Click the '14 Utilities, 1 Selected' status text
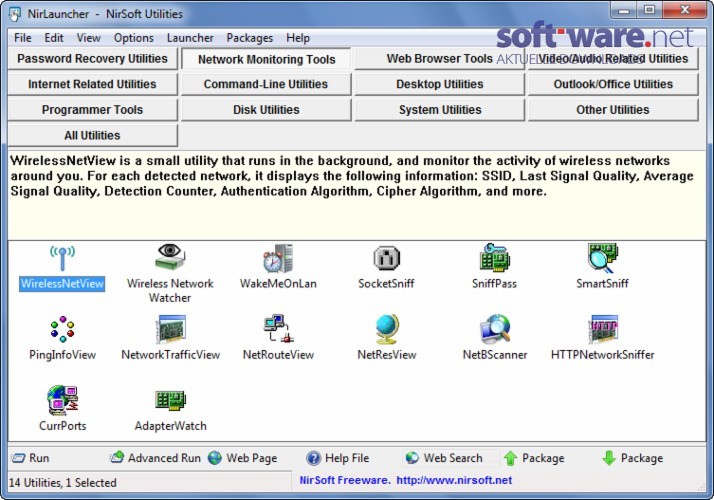The image size is (714, 500). click(63, 483)
